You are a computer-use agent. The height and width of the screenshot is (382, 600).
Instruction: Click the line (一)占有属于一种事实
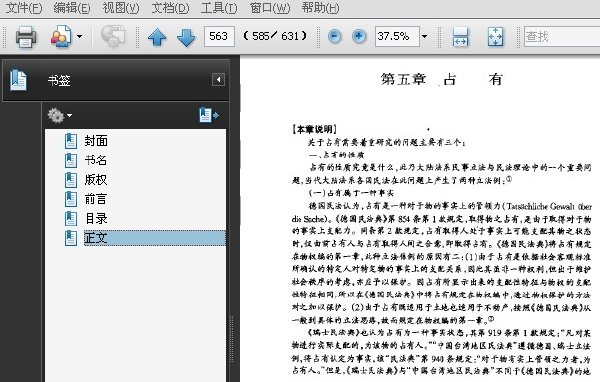pos(351,193)
